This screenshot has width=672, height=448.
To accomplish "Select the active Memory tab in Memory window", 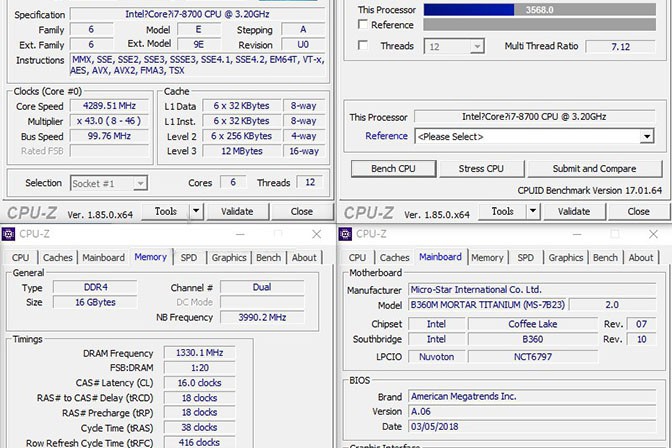I will (150, 257).
